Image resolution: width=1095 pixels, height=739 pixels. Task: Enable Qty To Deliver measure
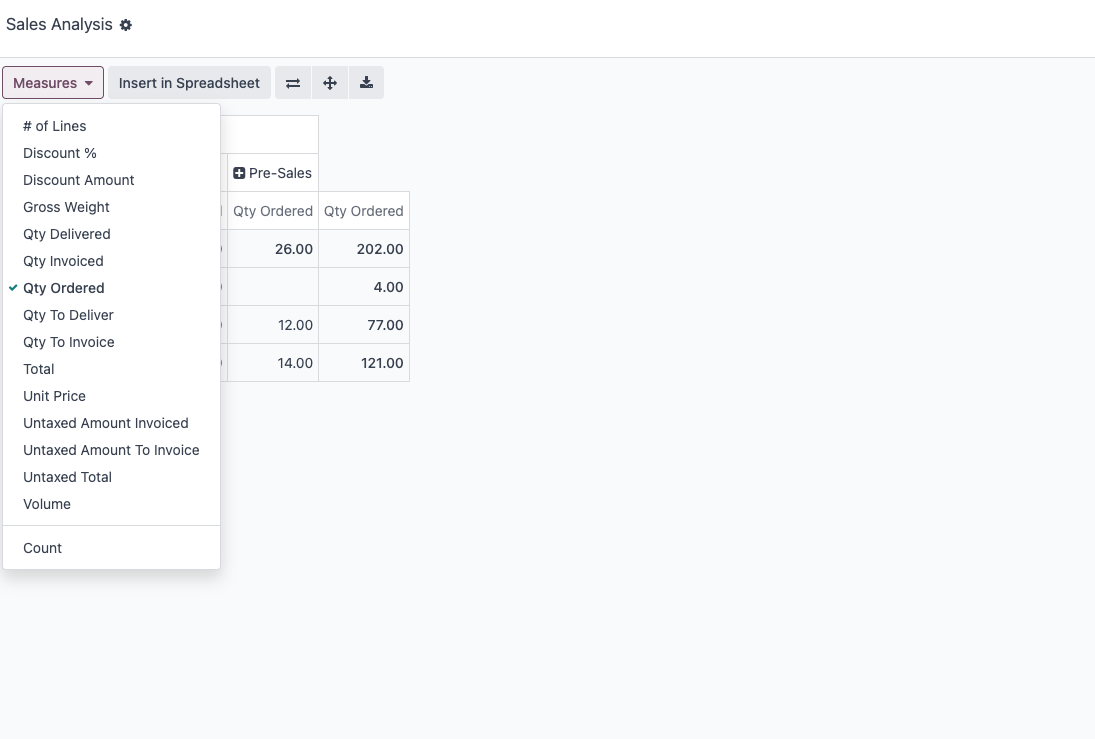click(112, 315)
